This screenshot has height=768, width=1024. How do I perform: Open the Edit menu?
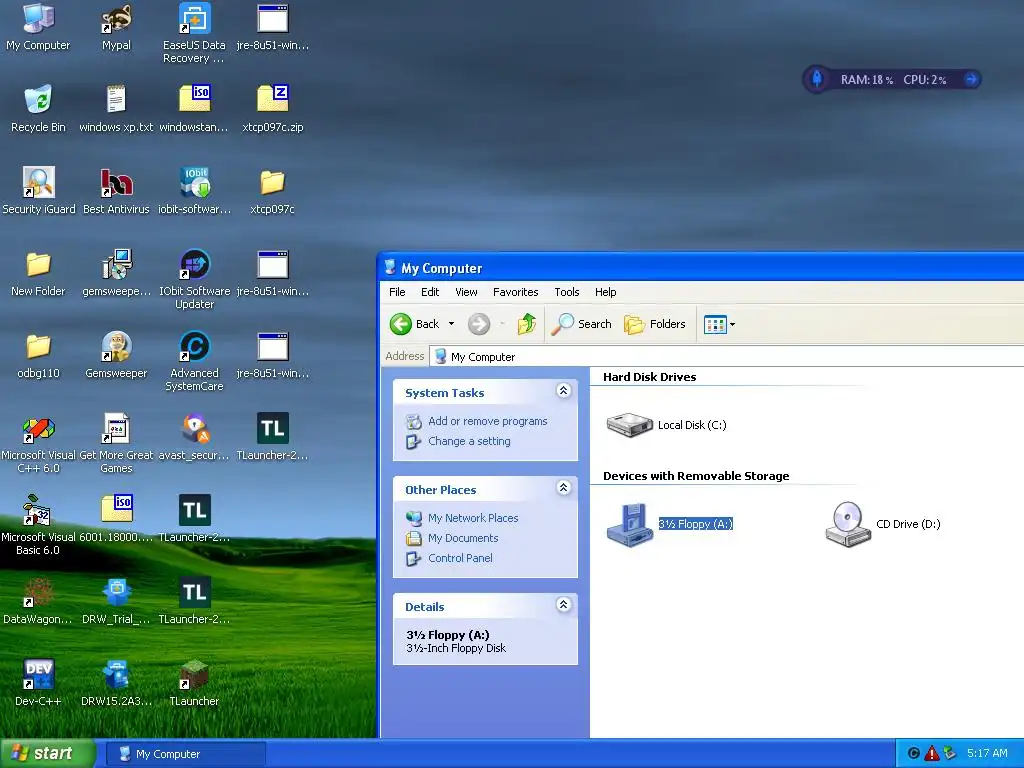pos(430,292)
